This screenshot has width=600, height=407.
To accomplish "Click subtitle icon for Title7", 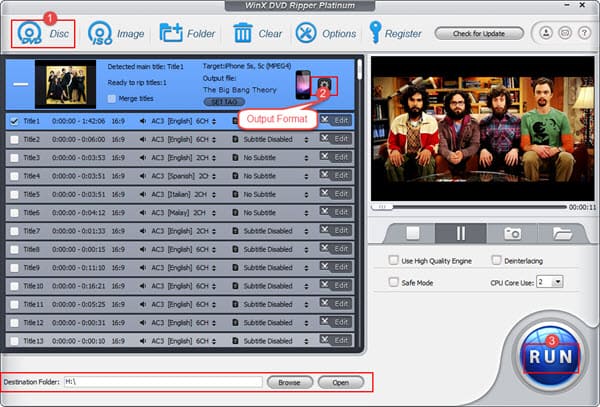I will [235, 231].
